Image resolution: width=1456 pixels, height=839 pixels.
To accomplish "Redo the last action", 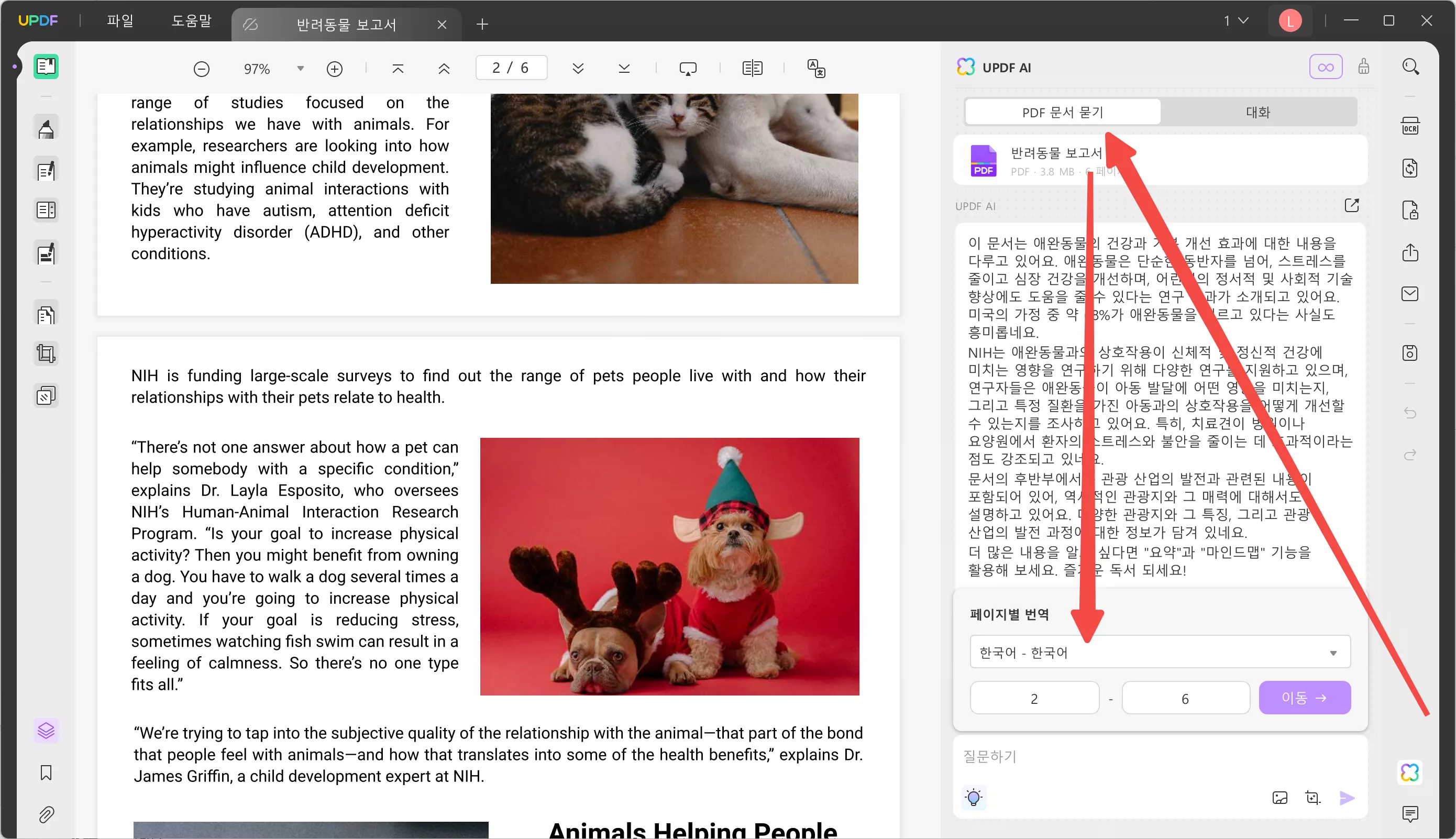I will 1410,455.
